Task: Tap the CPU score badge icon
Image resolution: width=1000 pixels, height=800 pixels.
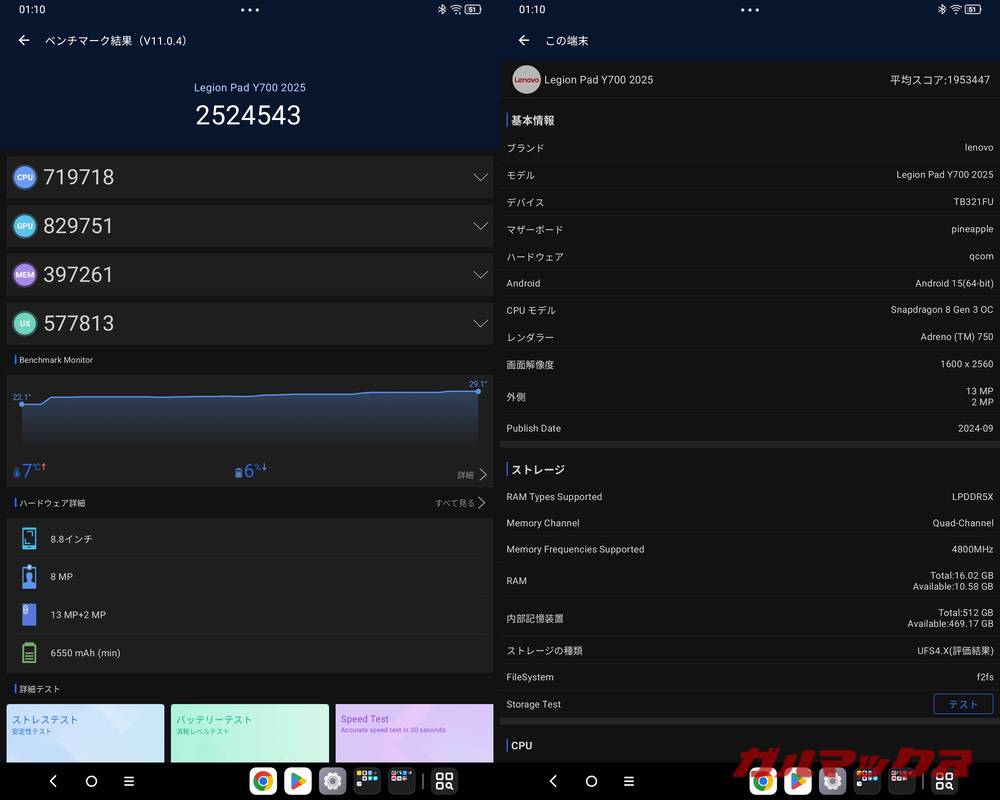Action: tap(24, 177)
